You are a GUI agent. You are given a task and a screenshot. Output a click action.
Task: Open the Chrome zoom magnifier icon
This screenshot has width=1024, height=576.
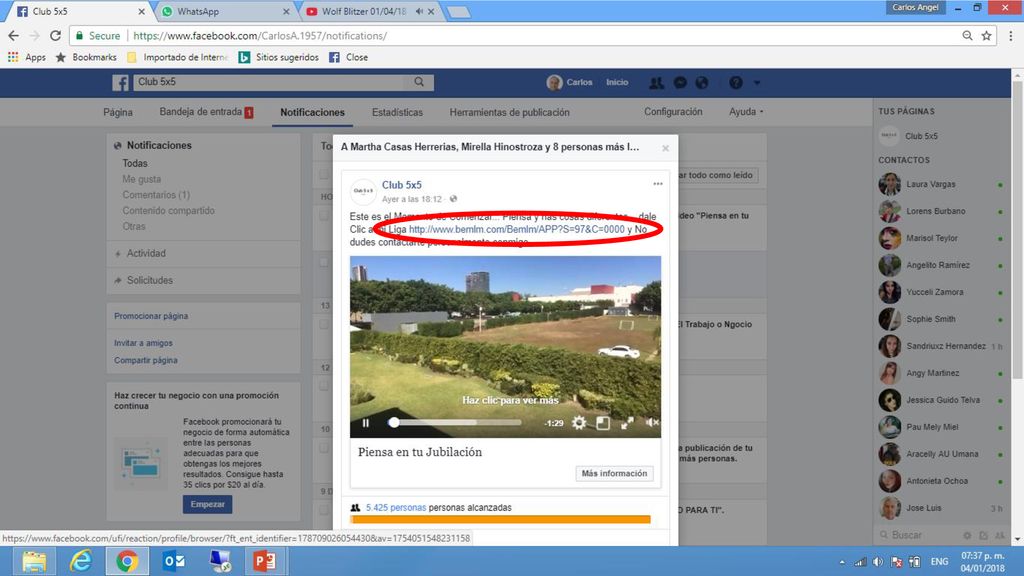(967, 36)
